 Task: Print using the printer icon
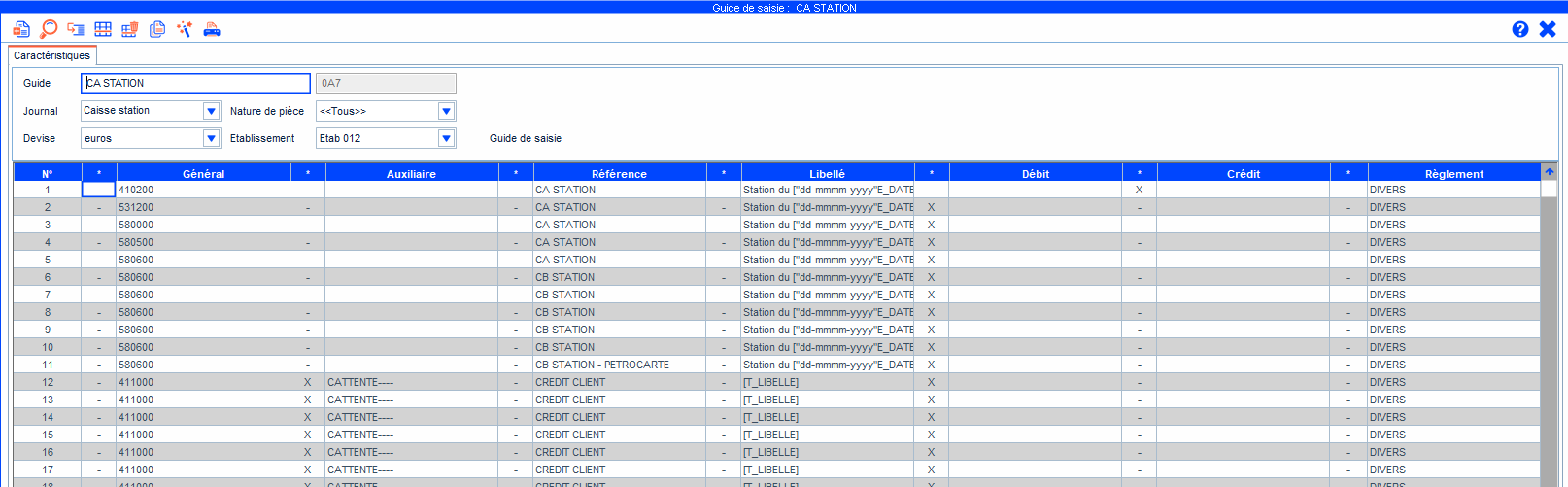coord(212,29)
